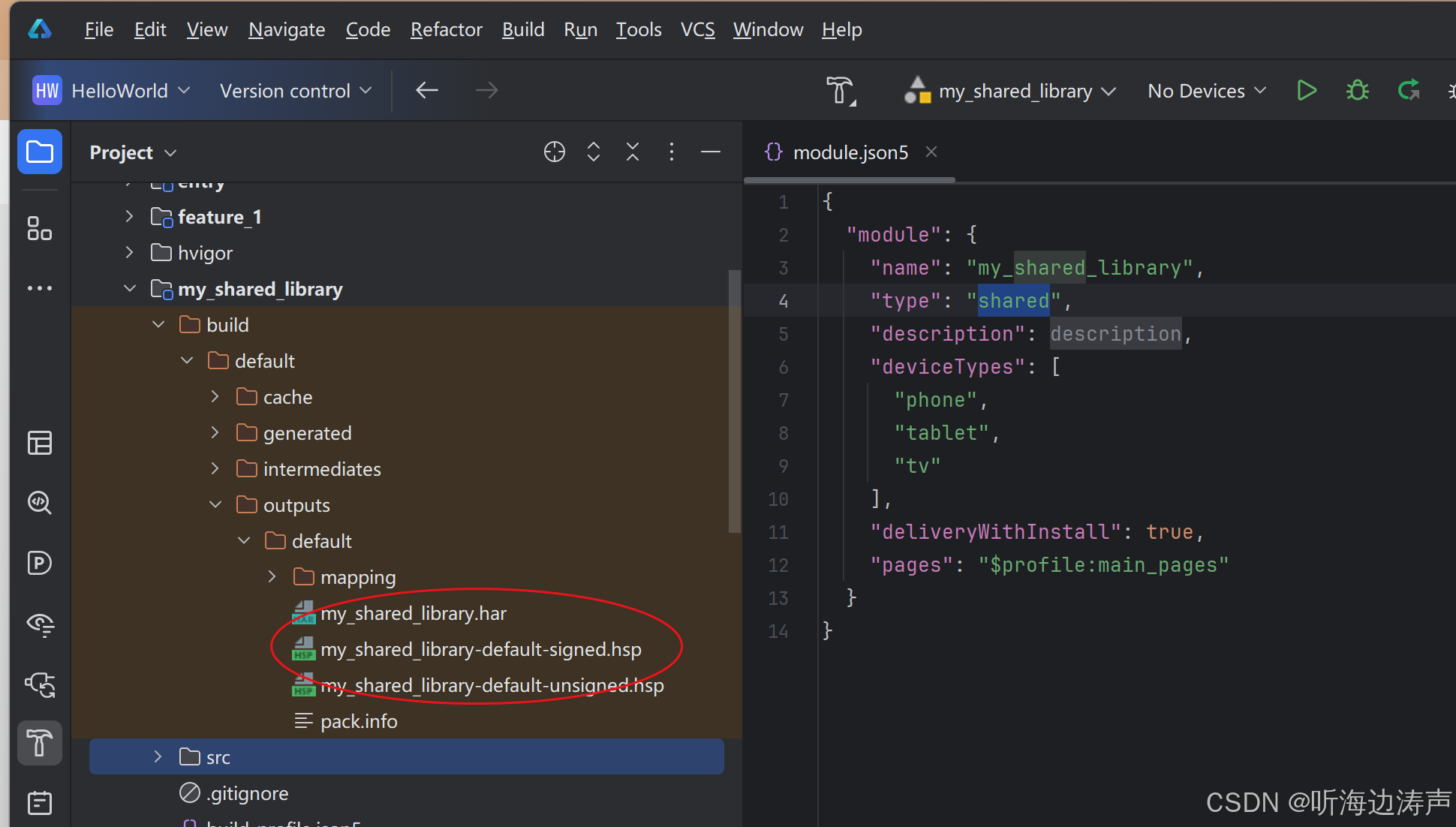
Task: Open the Build hammer tool window in sidebar
Action: coord(40,743)
